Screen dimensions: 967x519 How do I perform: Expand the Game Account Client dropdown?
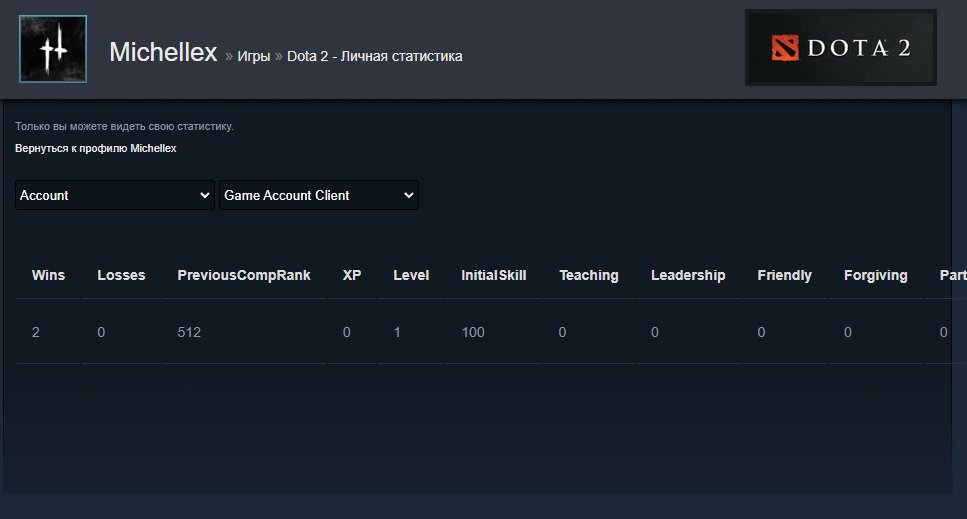[319, 195]
